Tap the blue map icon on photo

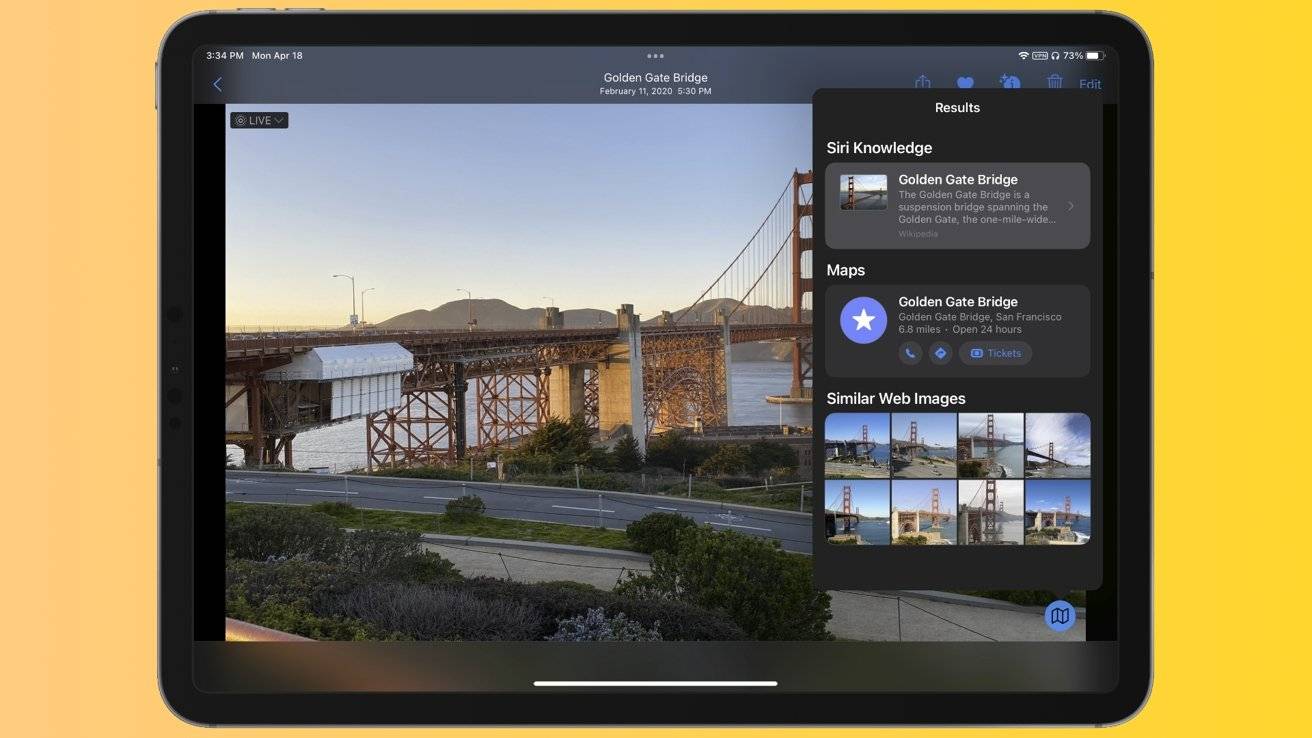(1060, 615)
